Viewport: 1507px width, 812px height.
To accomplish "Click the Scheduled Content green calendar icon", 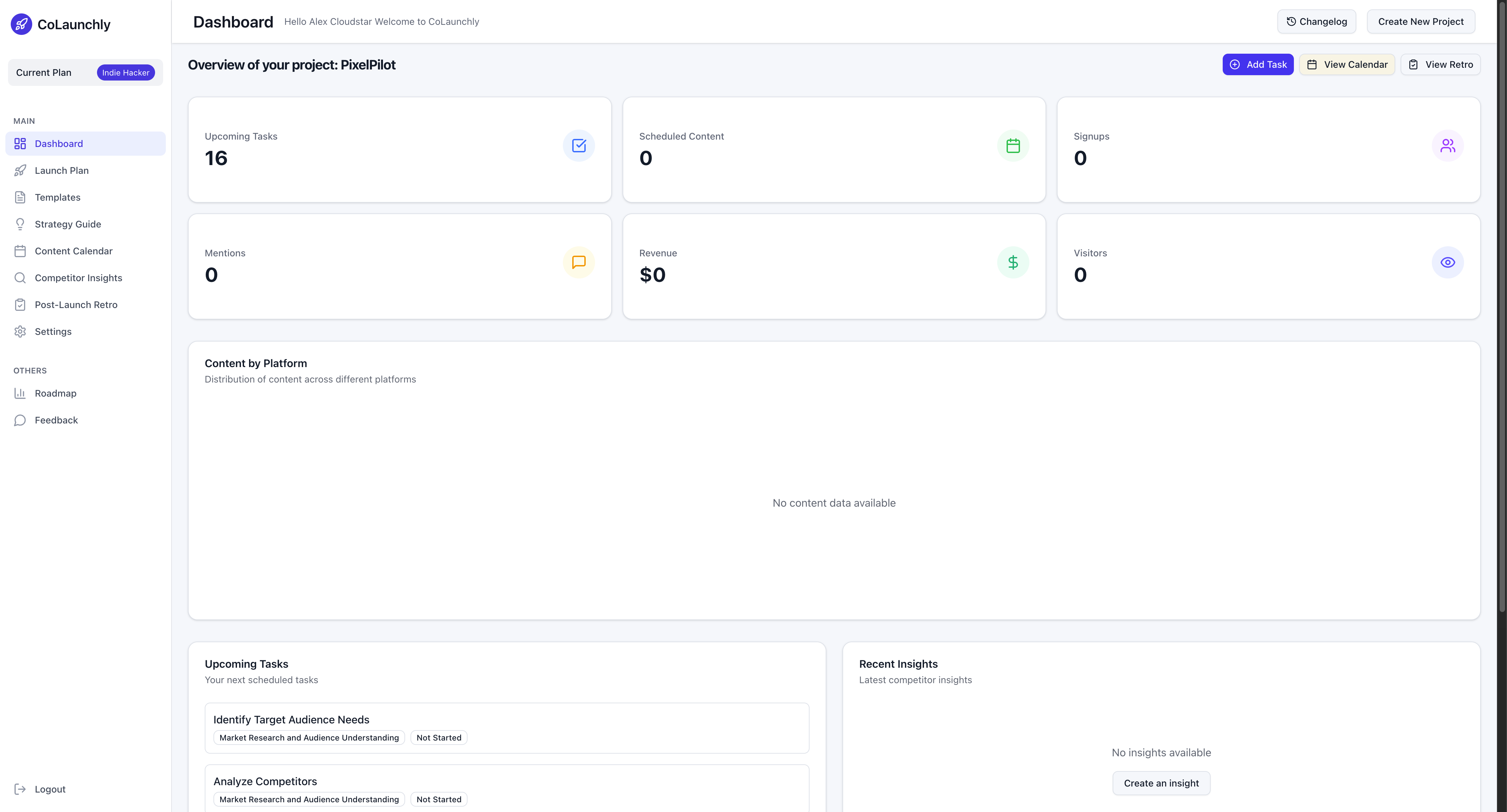I will point(1013,145).
